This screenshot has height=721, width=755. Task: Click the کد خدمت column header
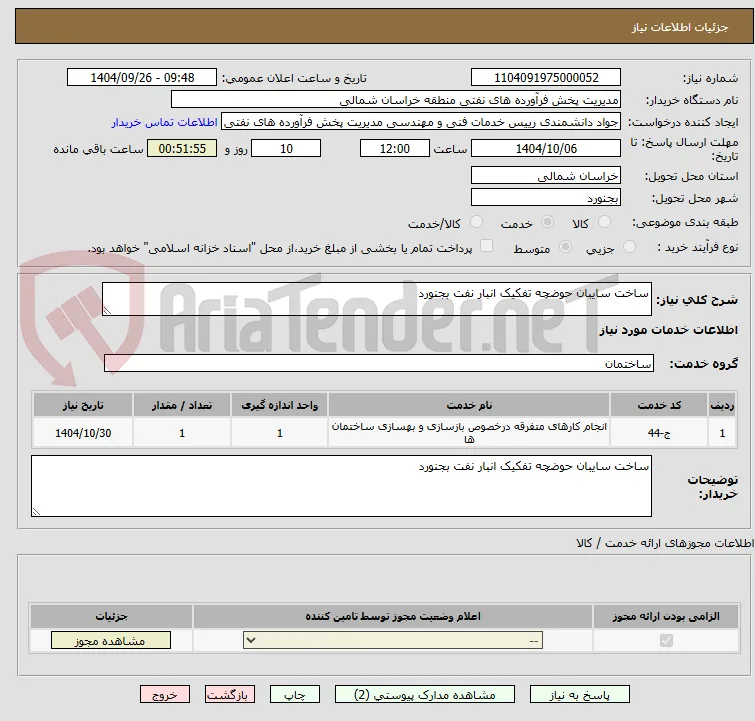click(659, 405)
